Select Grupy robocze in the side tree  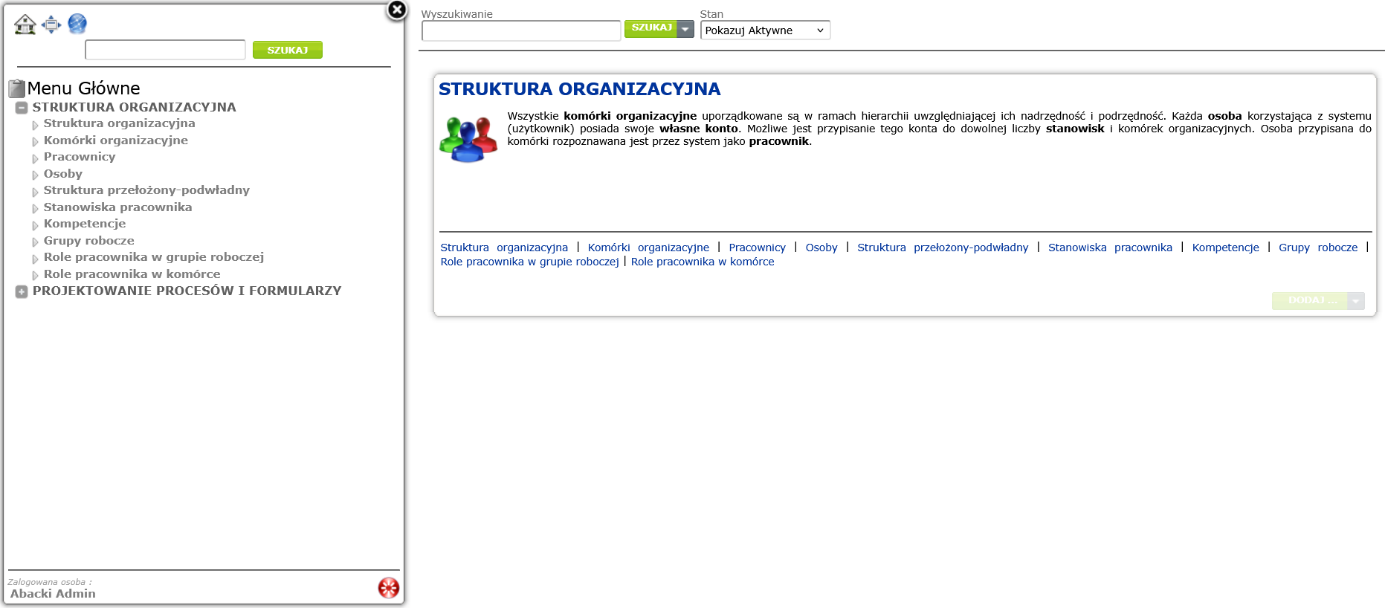88,241
